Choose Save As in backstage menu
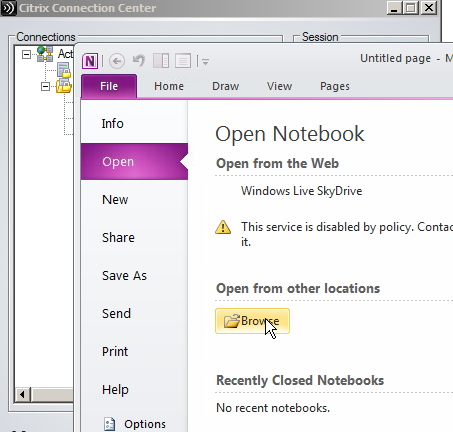Screen dimensions: 453x432 pos(134,276)
